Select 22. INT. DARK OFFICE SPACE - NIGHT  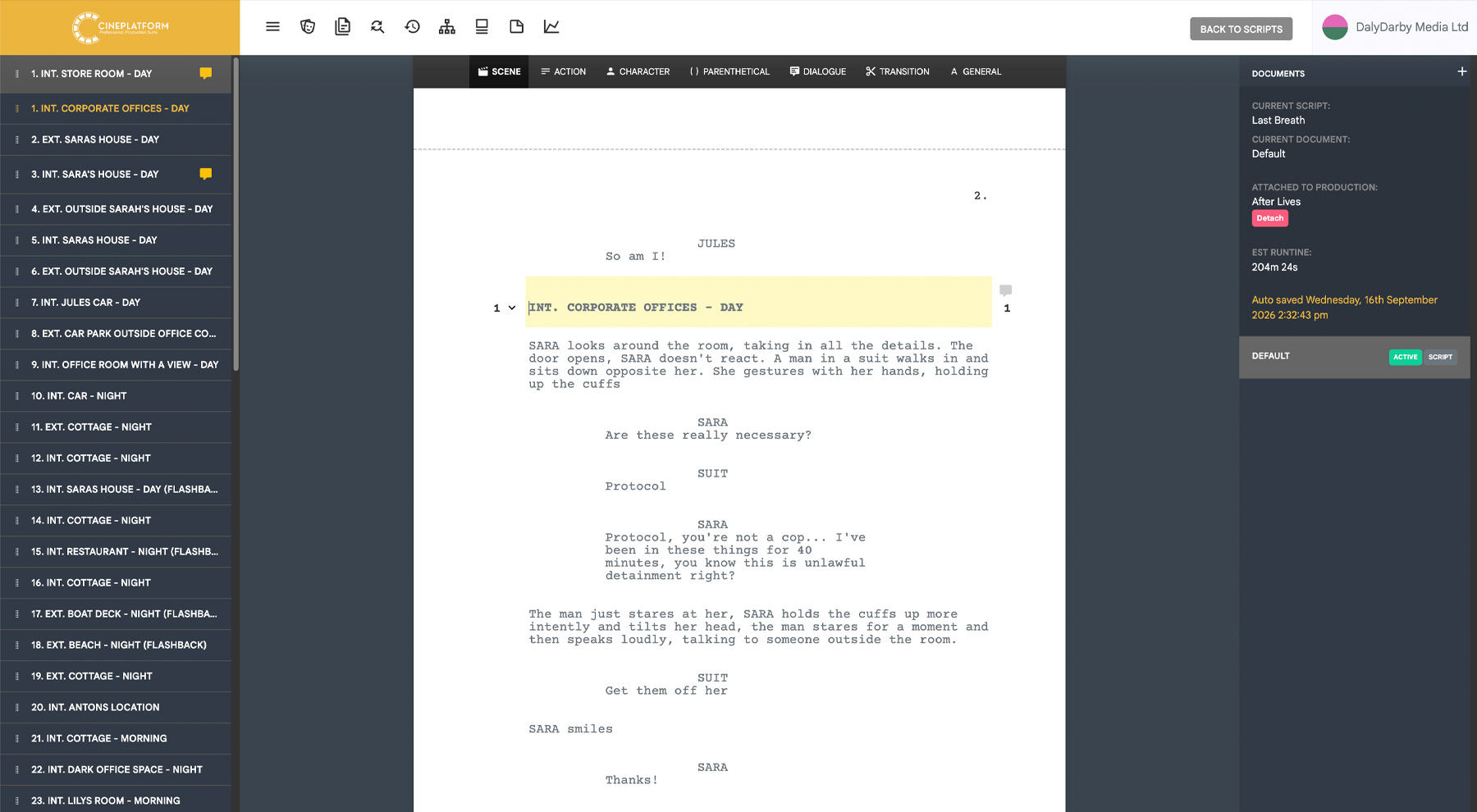tap(116, 769)
